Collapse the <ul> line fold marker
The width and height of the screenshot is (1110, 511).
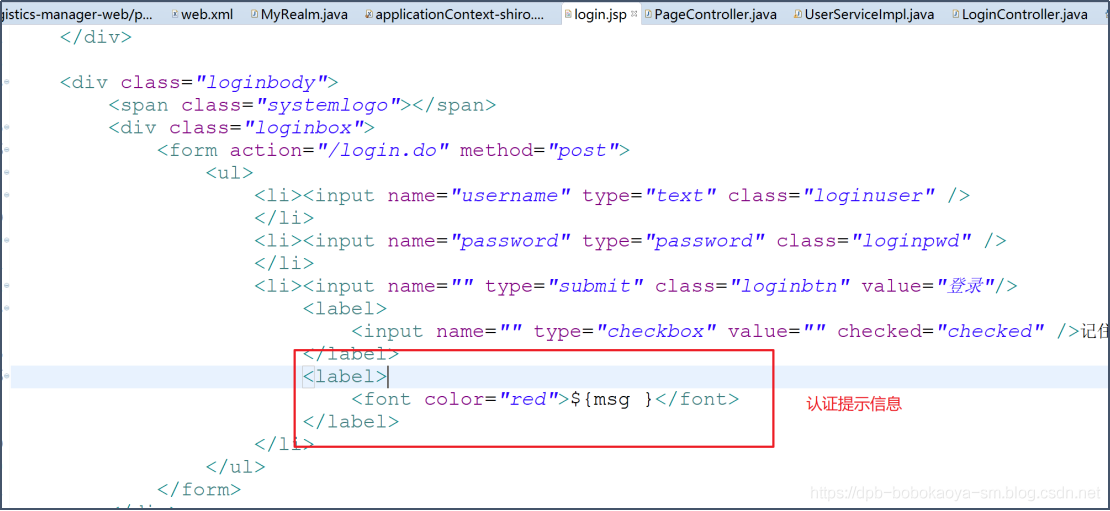[x=6, y=173]
